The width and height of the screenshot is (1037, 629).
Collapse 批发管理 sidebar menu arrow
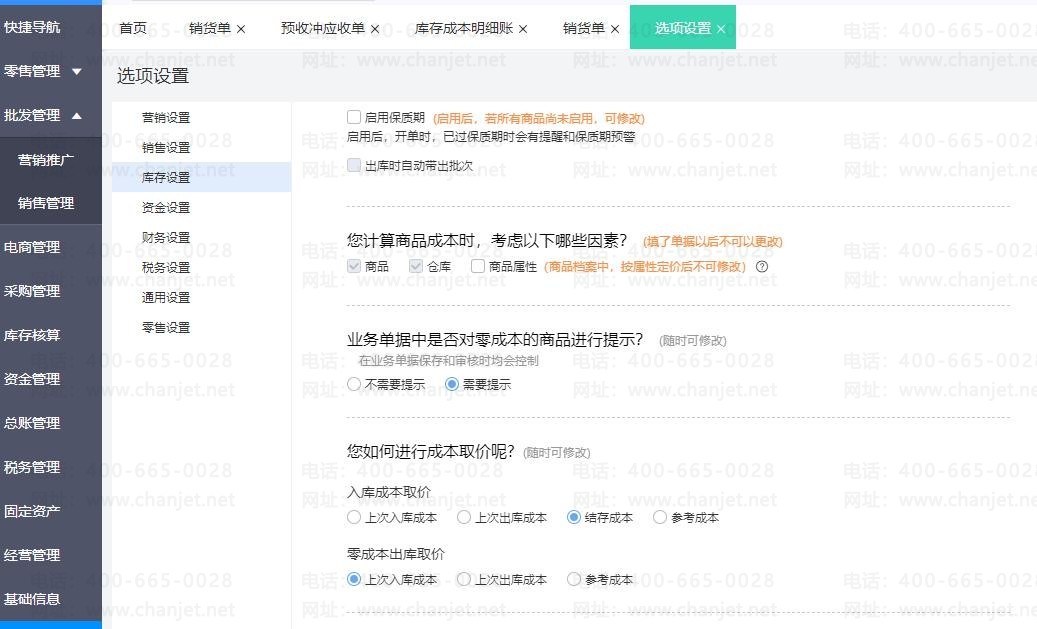tap(77, 116)
